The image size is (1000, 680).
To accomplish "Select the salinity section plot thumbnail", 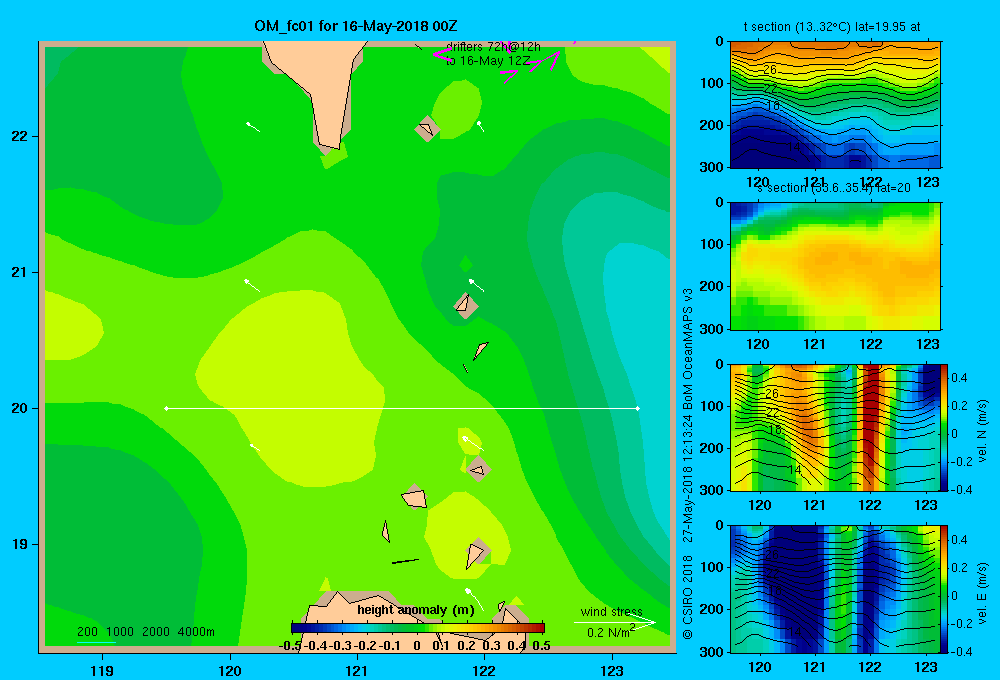I will (835, 266).
